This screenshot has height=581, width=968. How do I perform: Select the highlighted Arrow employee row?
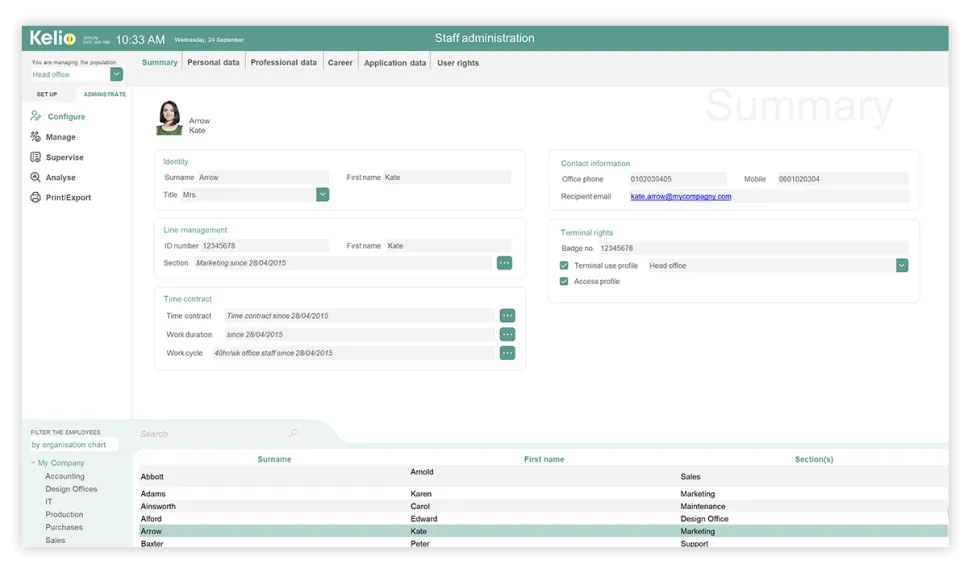tap(543, 531)
